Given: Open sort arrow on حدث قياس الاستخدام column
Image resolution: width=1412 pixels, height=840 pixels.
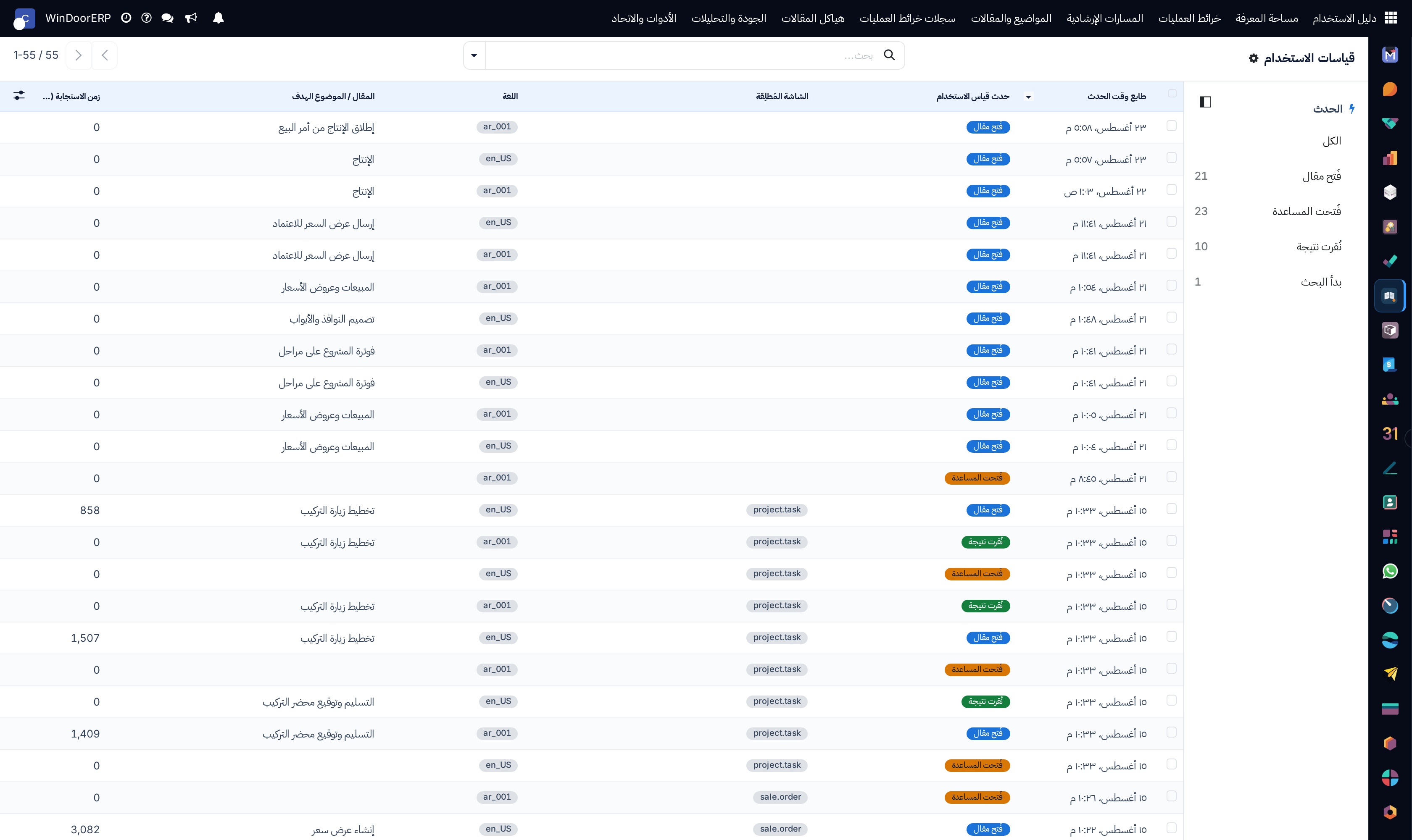Looking at the screenshot, I should click(1029, 97).
